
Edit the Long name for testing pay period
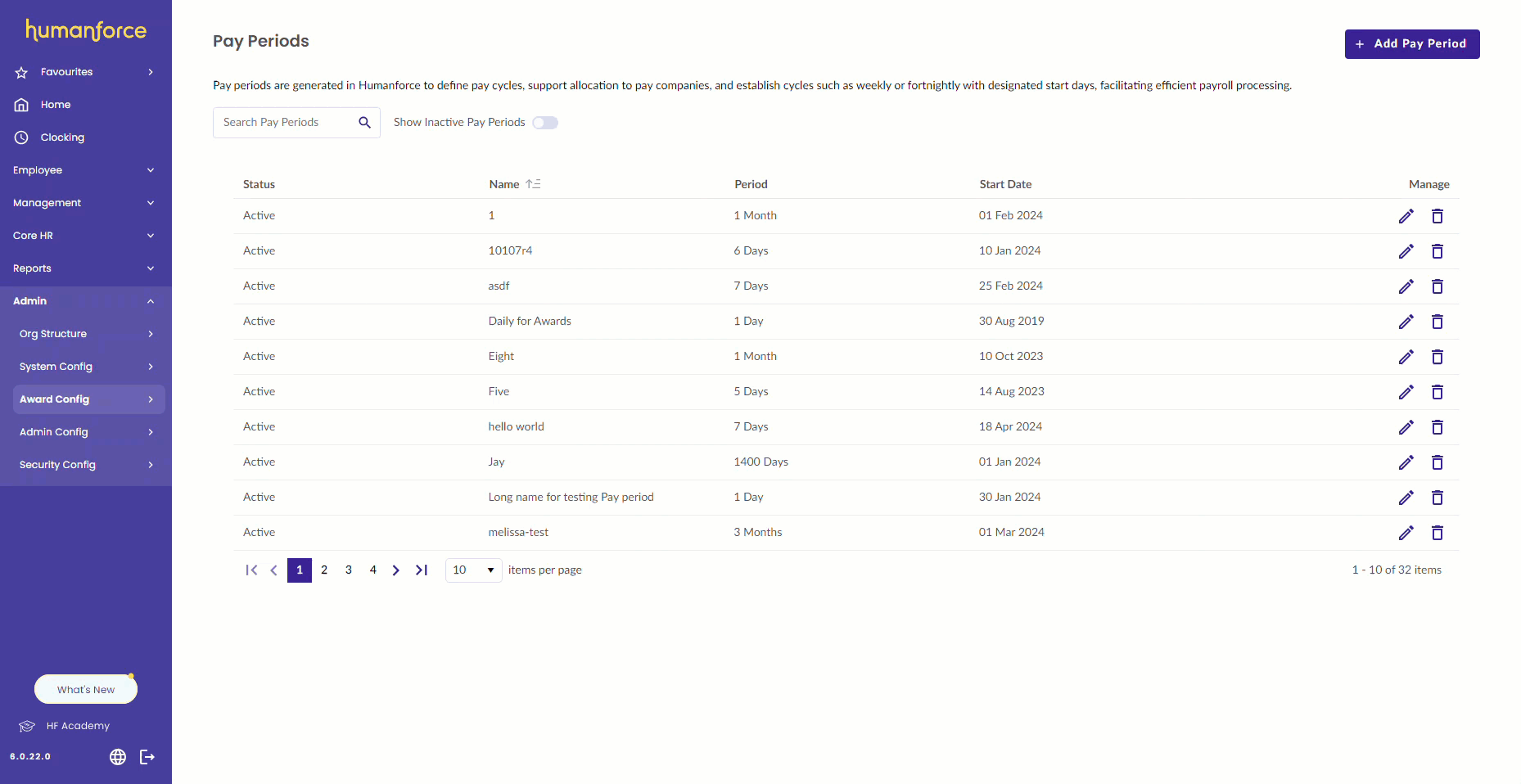point(1406,498)
